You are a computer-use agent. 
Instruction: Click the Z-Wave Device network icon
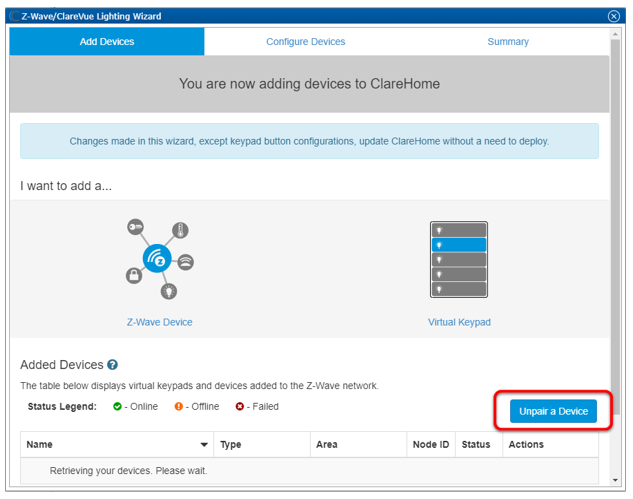160,259
